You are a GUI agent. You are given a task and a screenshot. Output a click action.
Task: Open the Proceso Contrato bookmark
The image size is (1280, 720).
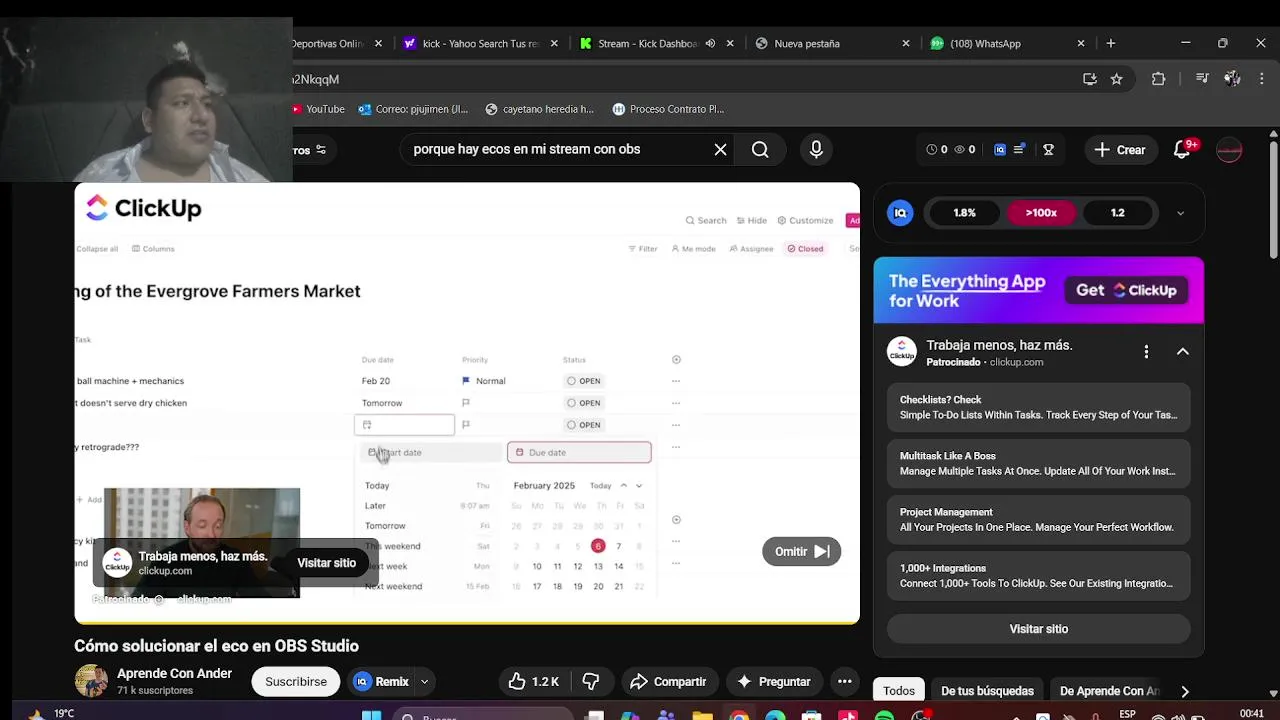tap(668, 109)
